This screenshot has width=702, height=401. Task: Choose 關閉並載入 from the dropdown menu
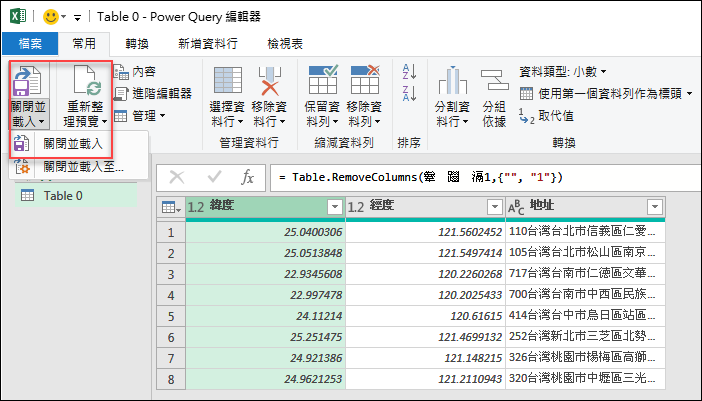pos(73,144)
